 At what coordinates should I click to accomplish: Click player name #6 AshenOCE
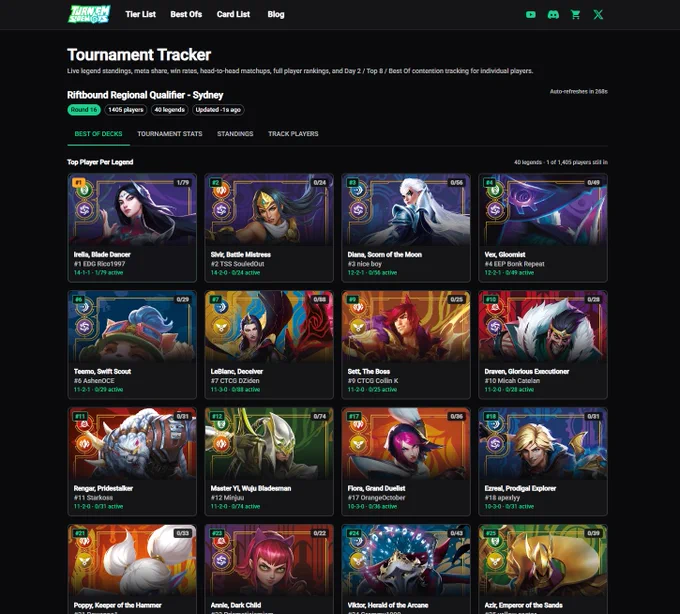coord(94,381)
